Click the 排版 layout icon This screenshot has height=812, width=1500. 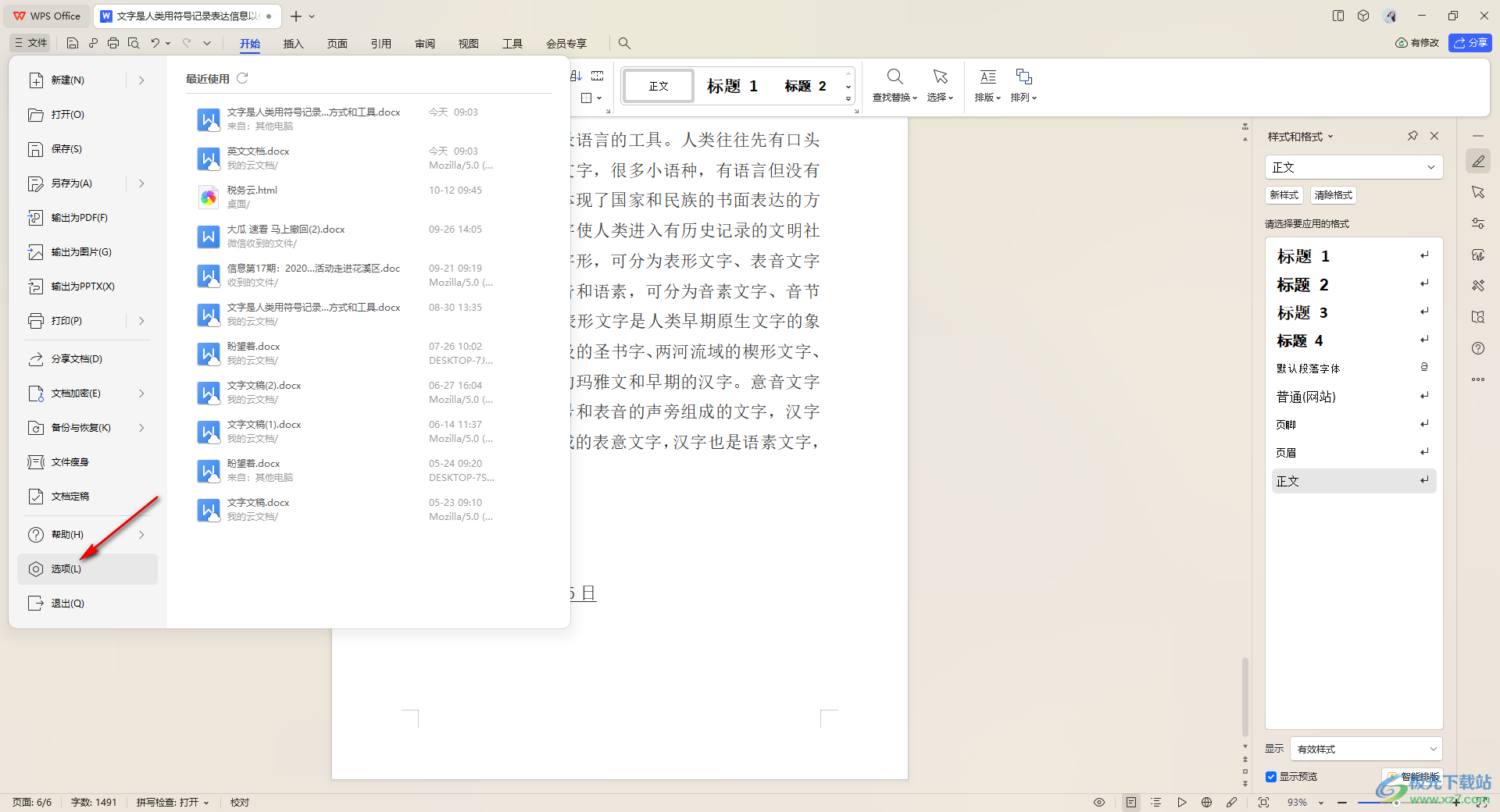[987, 77]
